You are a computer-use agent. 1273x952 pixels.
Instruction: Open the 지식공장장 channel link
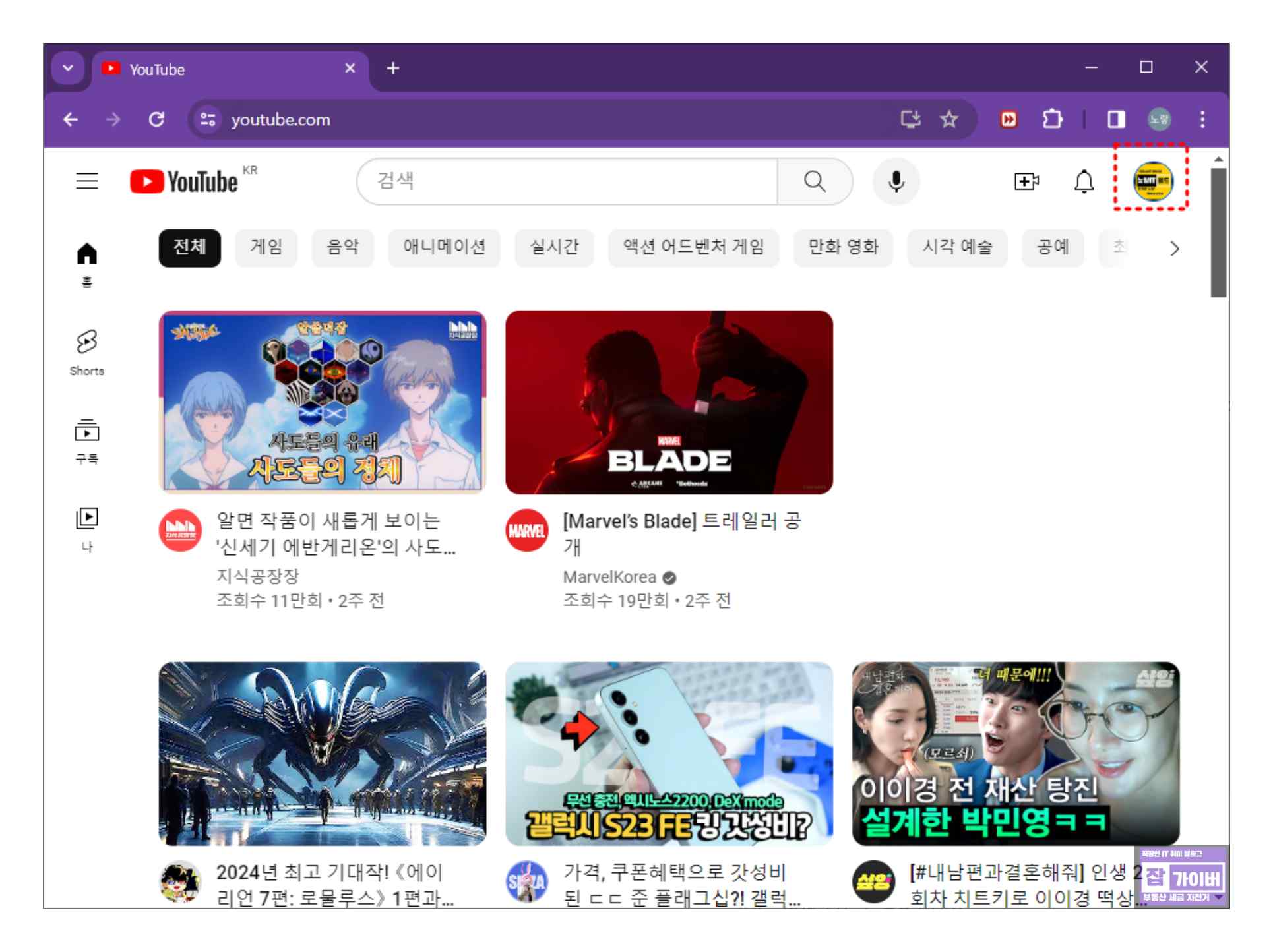258,576
